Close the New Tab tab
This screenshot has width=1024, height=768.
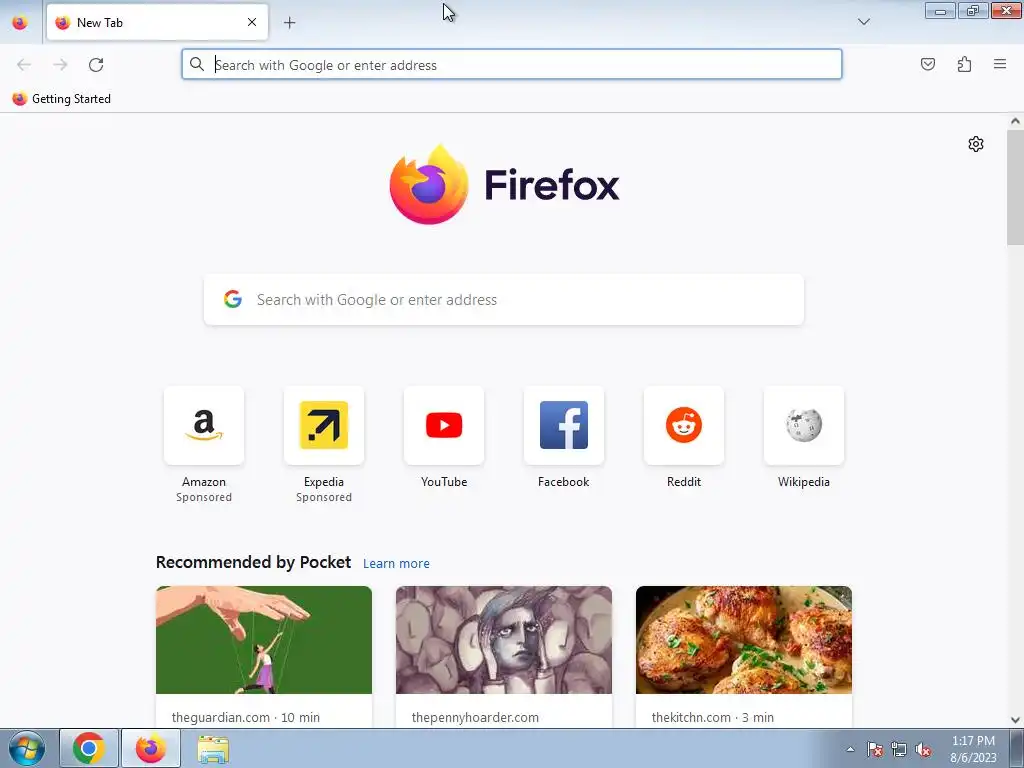(x=252, y=22)
